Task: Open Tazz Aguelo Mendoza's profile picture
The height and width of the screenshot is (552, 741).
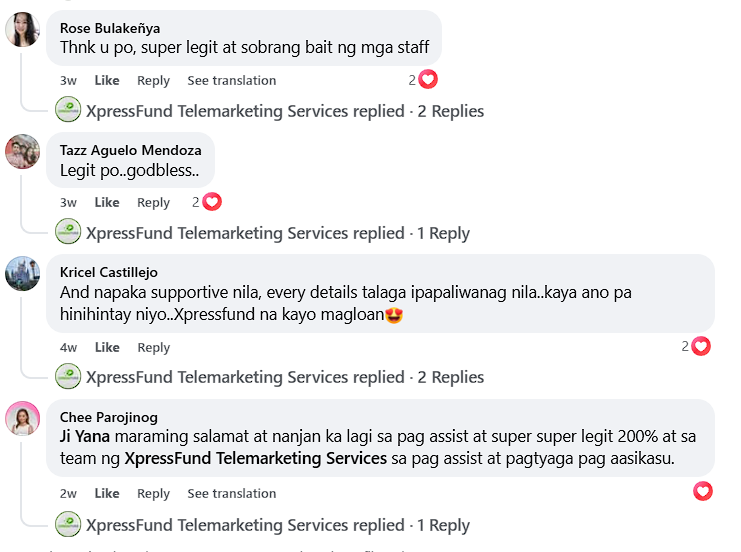Action: pos(23,152)
